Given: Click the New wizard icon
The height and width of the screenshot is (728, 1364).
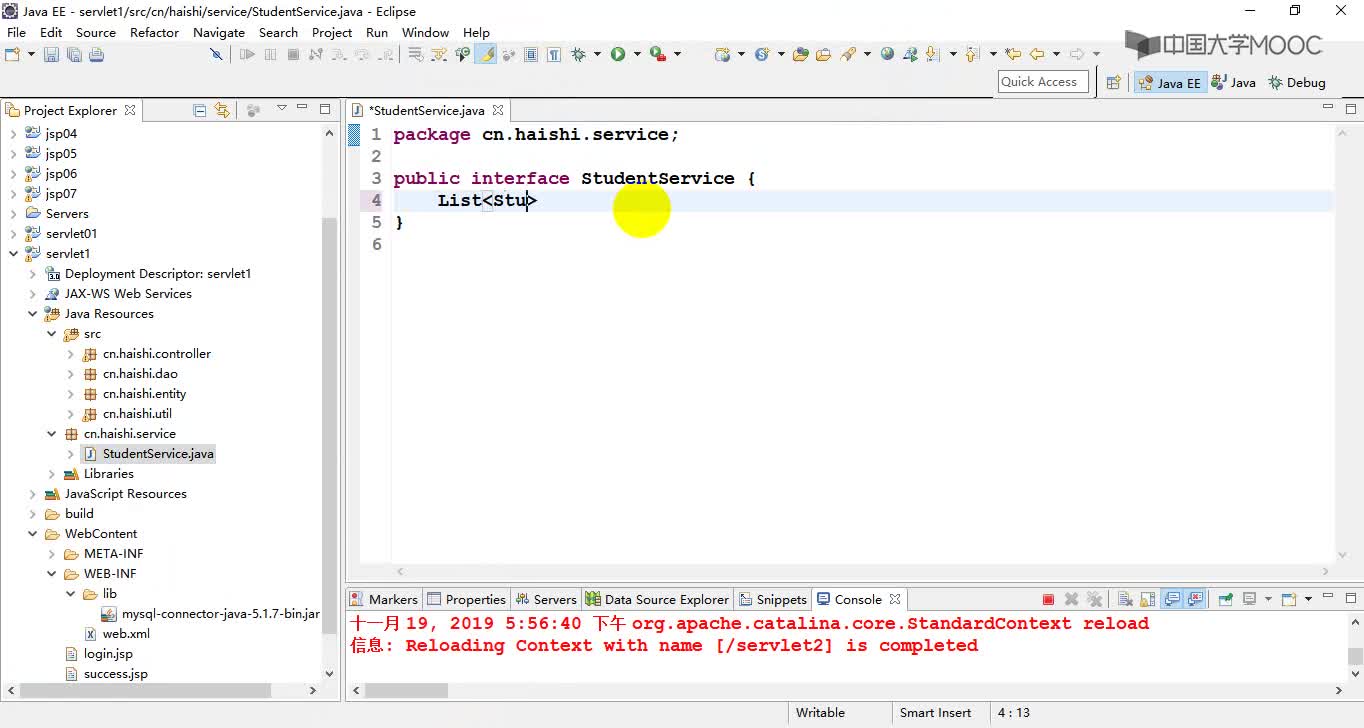Looking at the screenshot, I should pyautogui.click(x=12, y=54).
